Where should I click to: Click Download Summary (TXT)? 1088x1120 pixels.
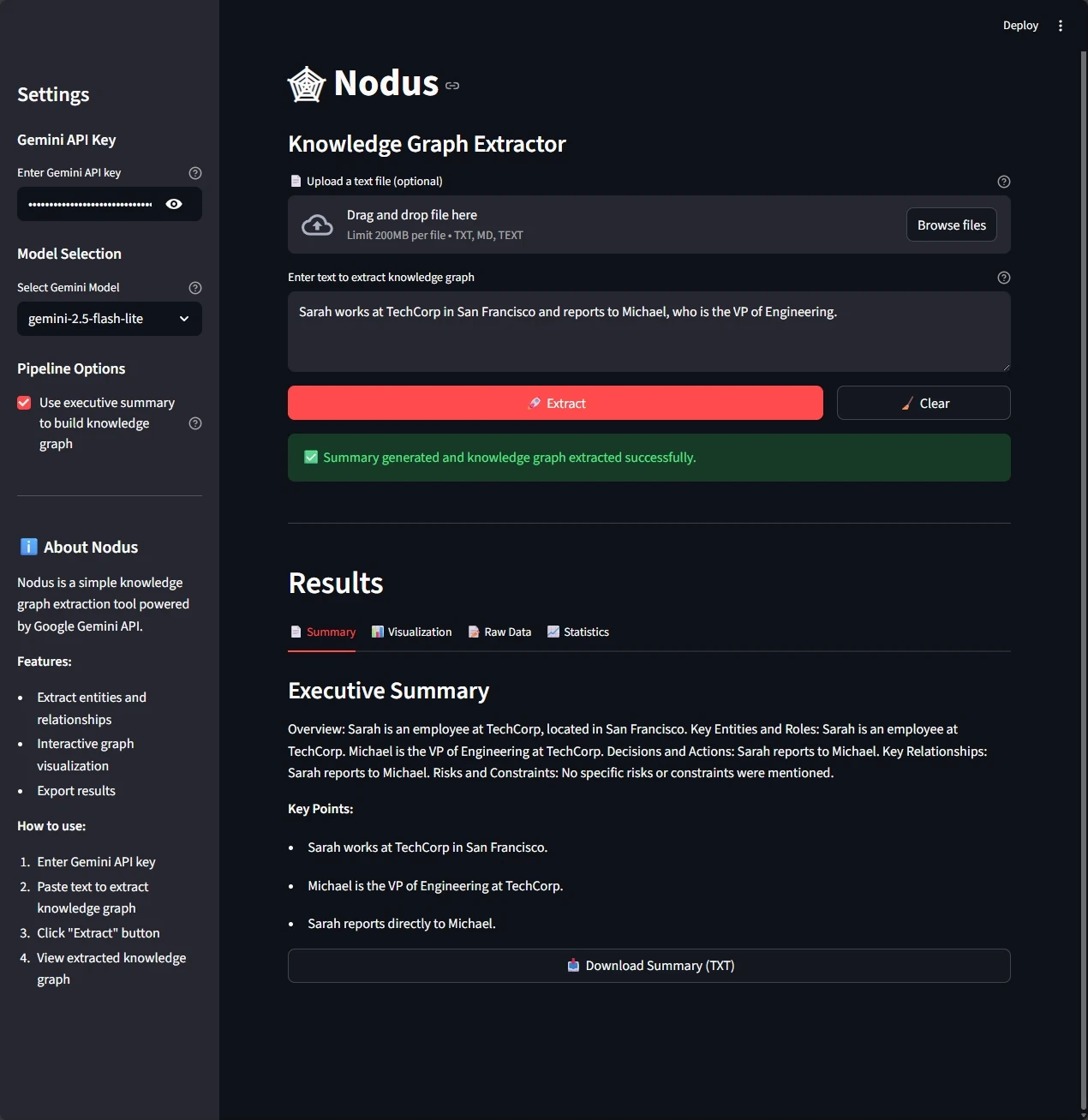click(x=649, y=965)
